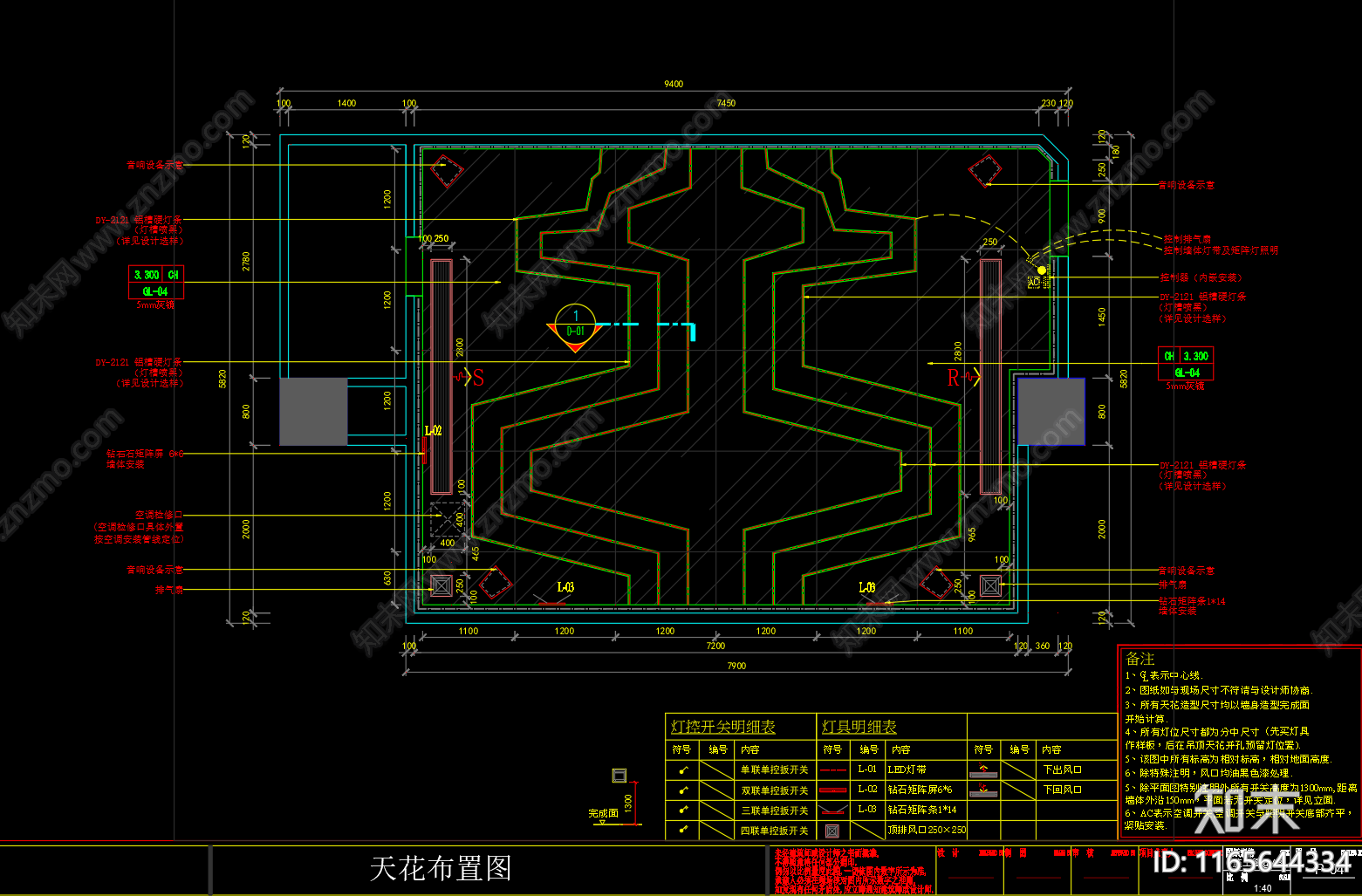The width and height of the screenshot is (1362, 896).
Task: Click the 单联单控扳开关 switch symbol in legend
Action: [x=684, y=770]
